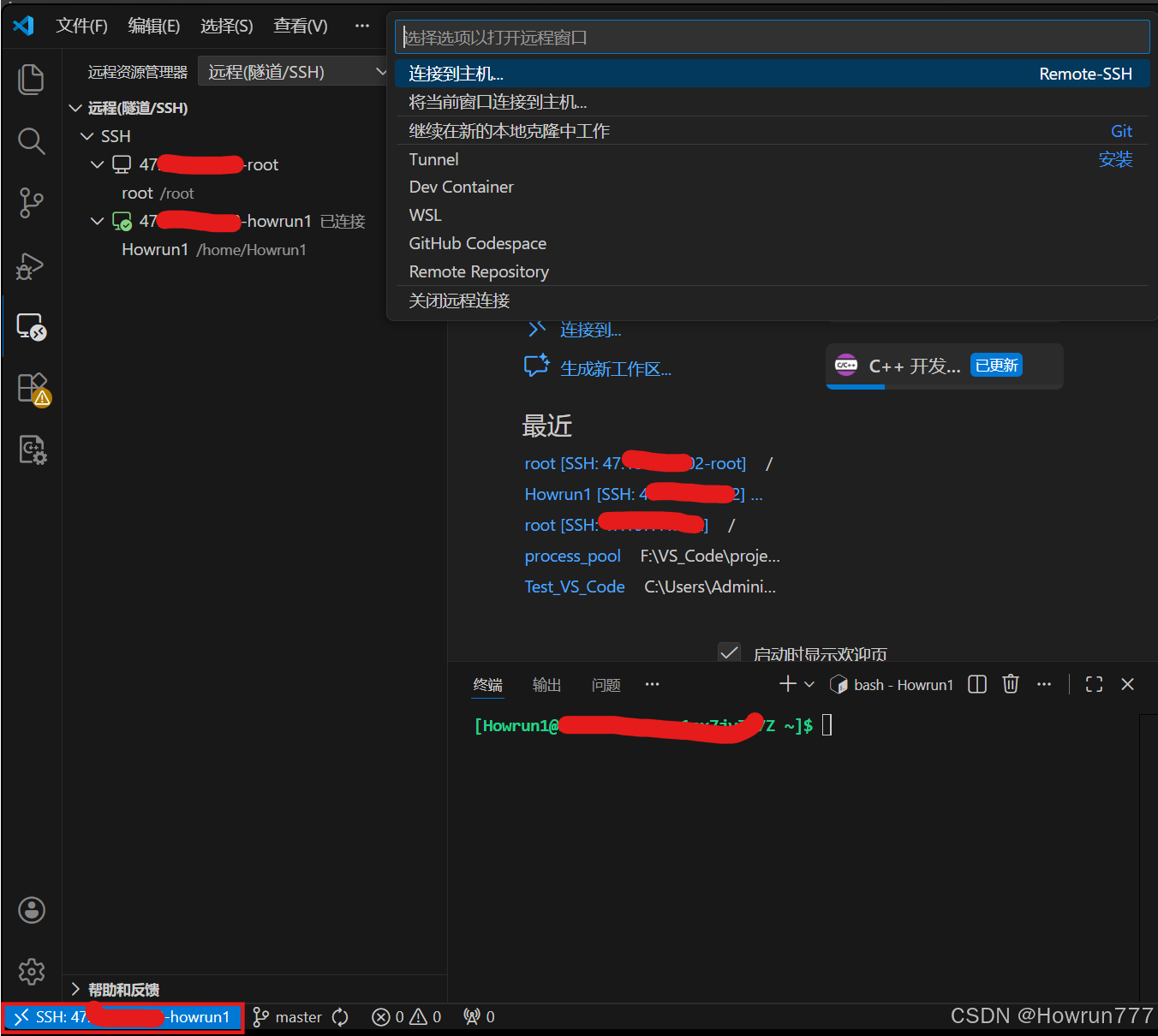Expand the 帮助和反馈 section
Screen dimensions: 1158x1036
(x=254, y=990)
